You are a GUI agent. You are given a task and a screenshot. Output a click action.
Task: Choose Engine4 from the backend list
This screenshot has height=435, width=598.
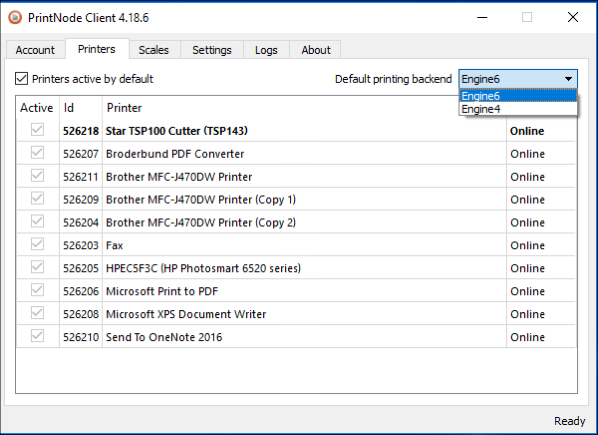(x=518, y=109)
